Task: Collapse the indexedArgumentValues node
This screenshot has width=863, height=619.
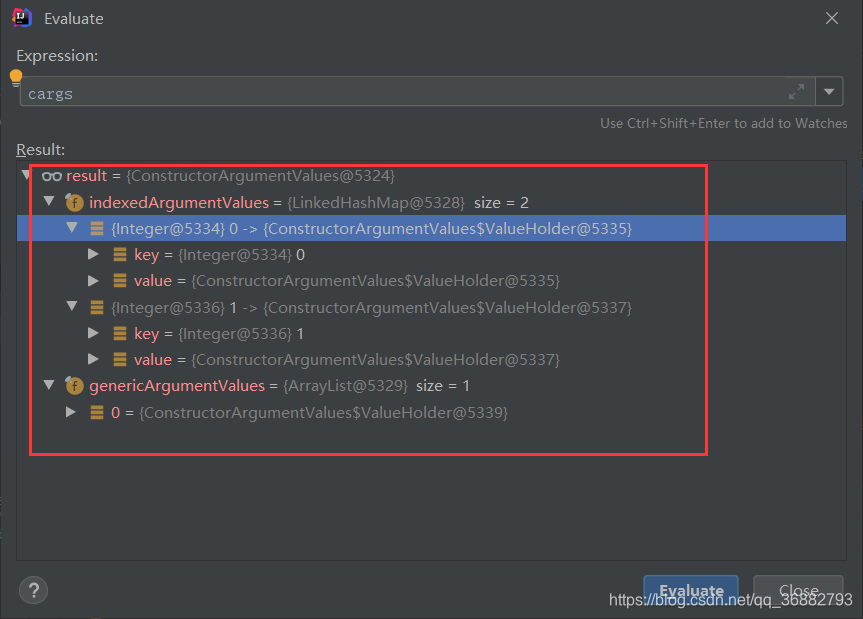Action: pos(49,201)
